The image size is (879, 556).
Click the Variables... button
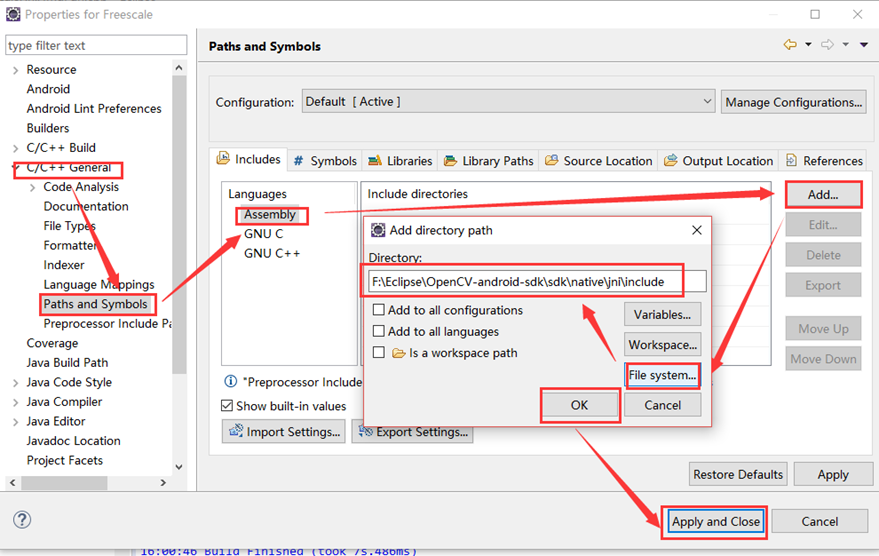pos(662,314)
